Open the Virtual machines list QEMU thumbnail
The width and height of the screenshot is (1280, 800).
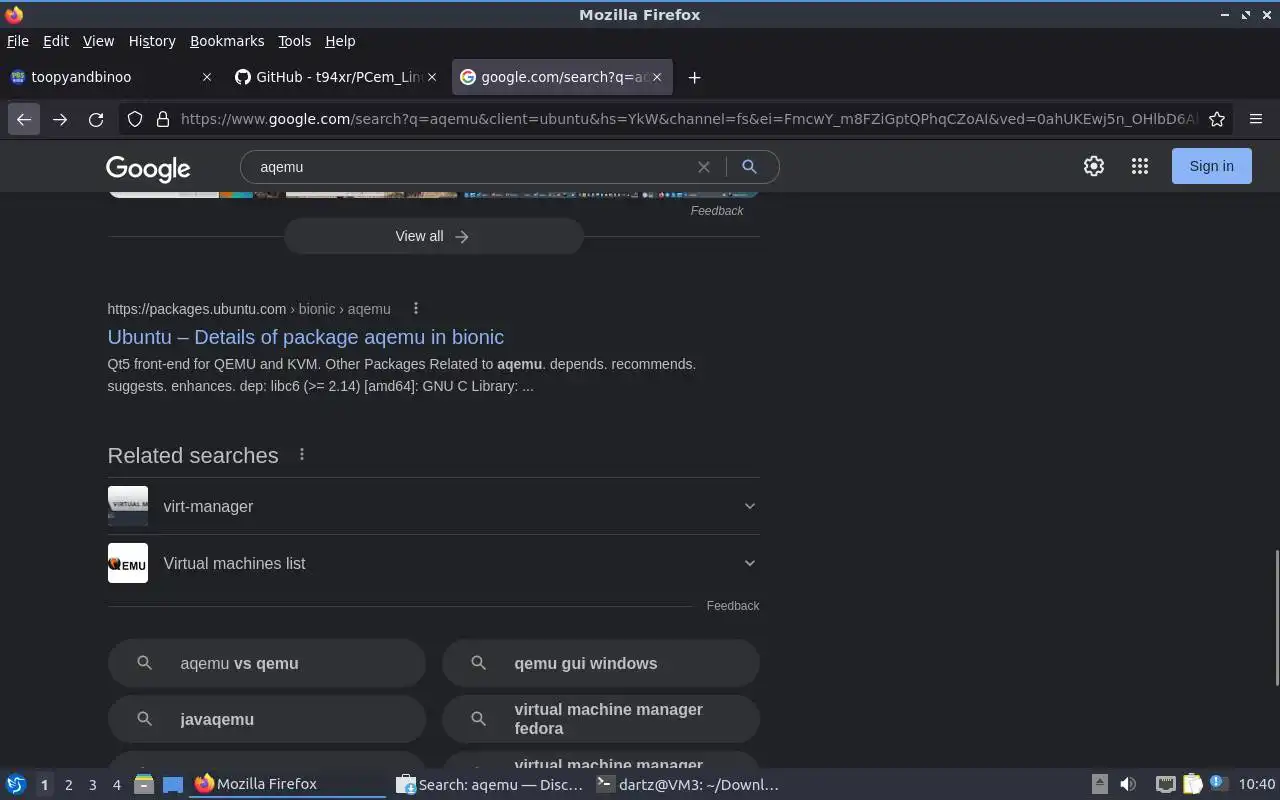coord(128,563)
